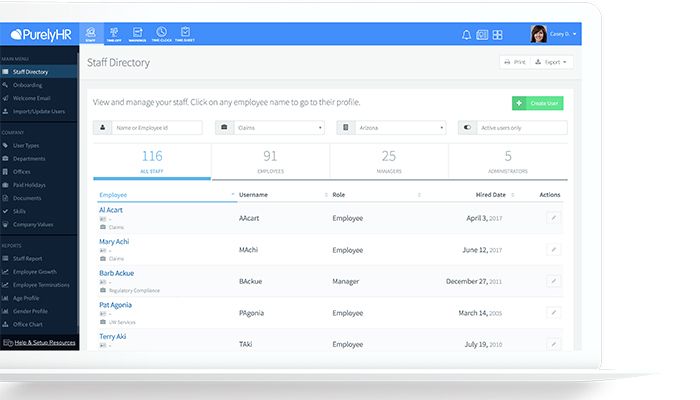Click the person icon beside the name search
This screenshot has height=400, width=700.
click(x=103, y=128)
